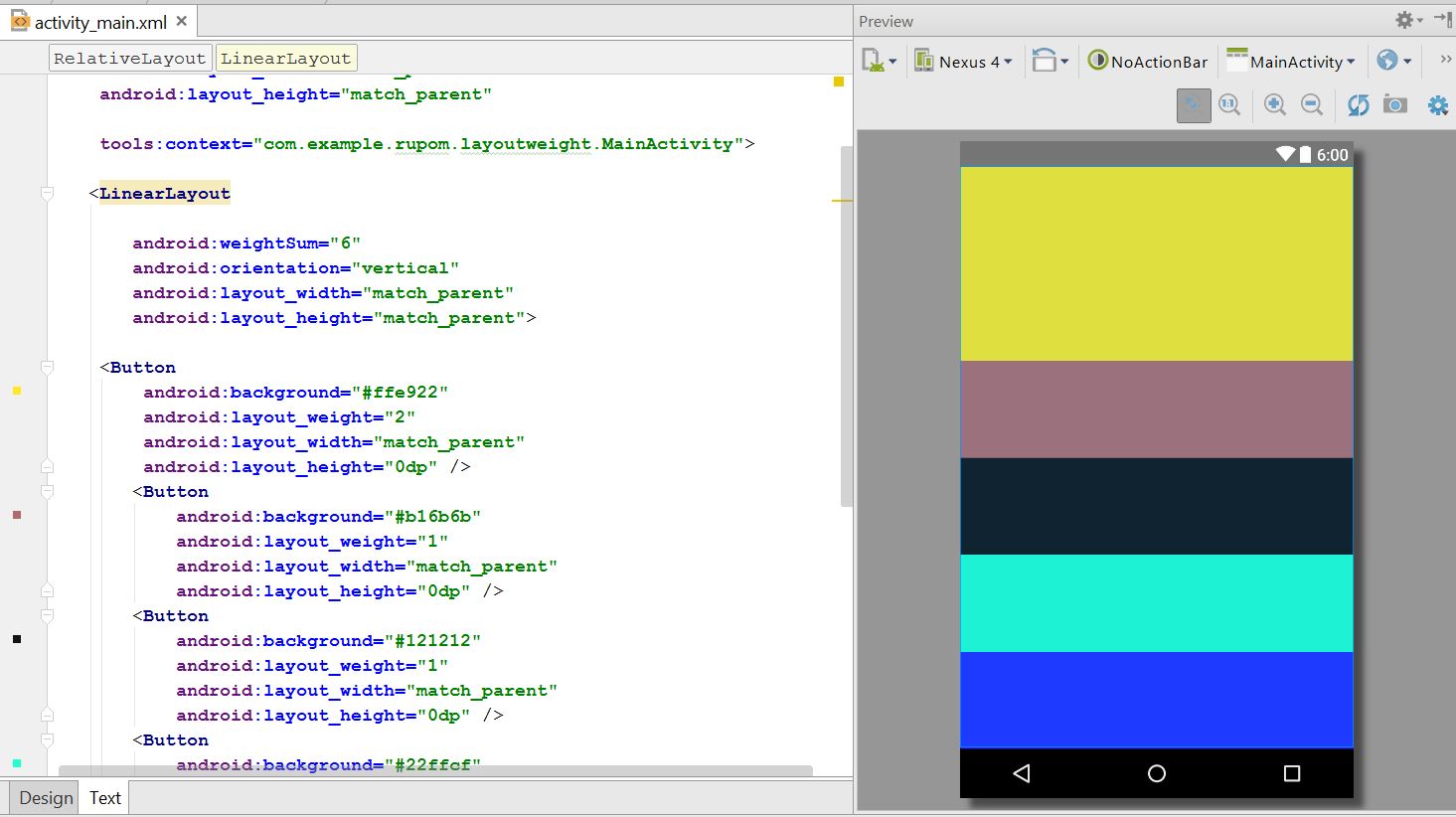Click the black #121212 gutter color swatch
Screen dimensions: 1456x817
(17, 639)
